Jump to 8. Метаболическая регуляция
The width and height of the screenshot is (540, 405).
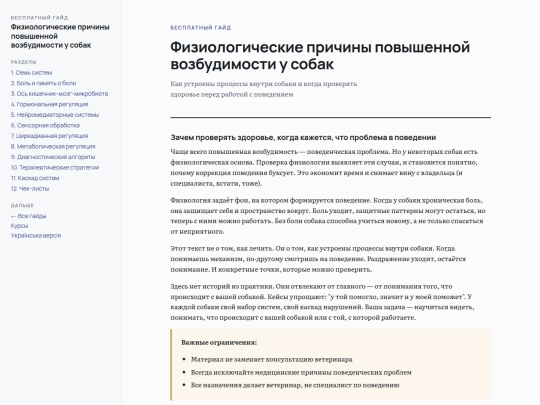click(53, 146)
